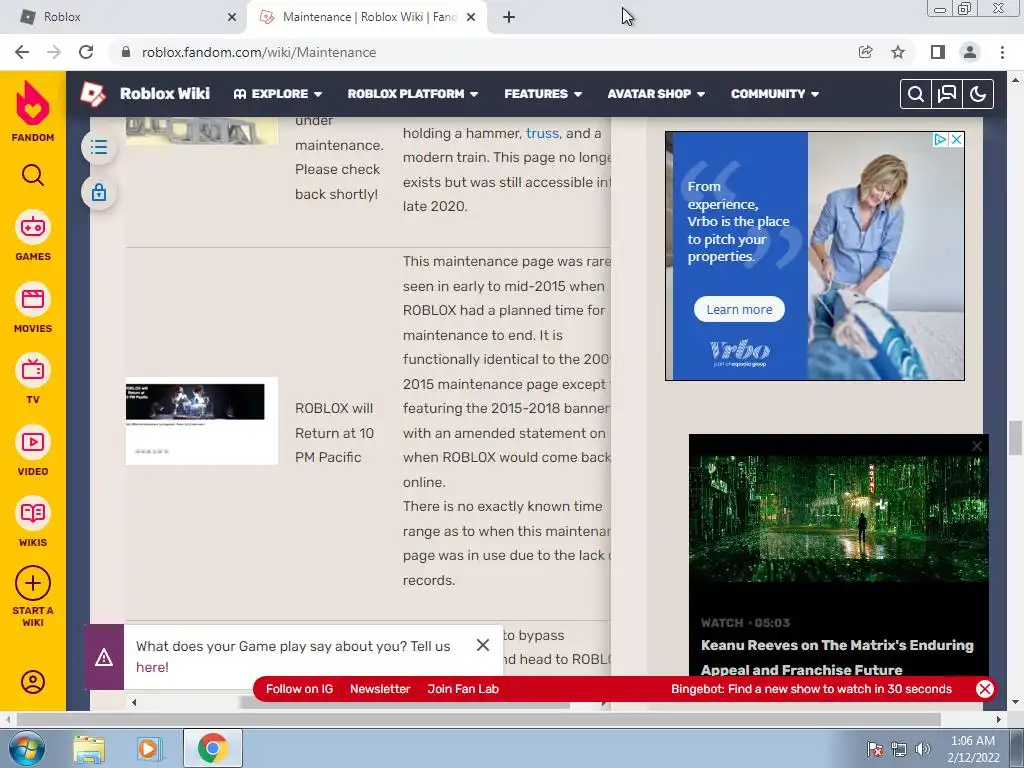Screen dimensions: 1024x768
Task: Click the page vertical scrollbar thumb
Action: (x=1015, y=438)
